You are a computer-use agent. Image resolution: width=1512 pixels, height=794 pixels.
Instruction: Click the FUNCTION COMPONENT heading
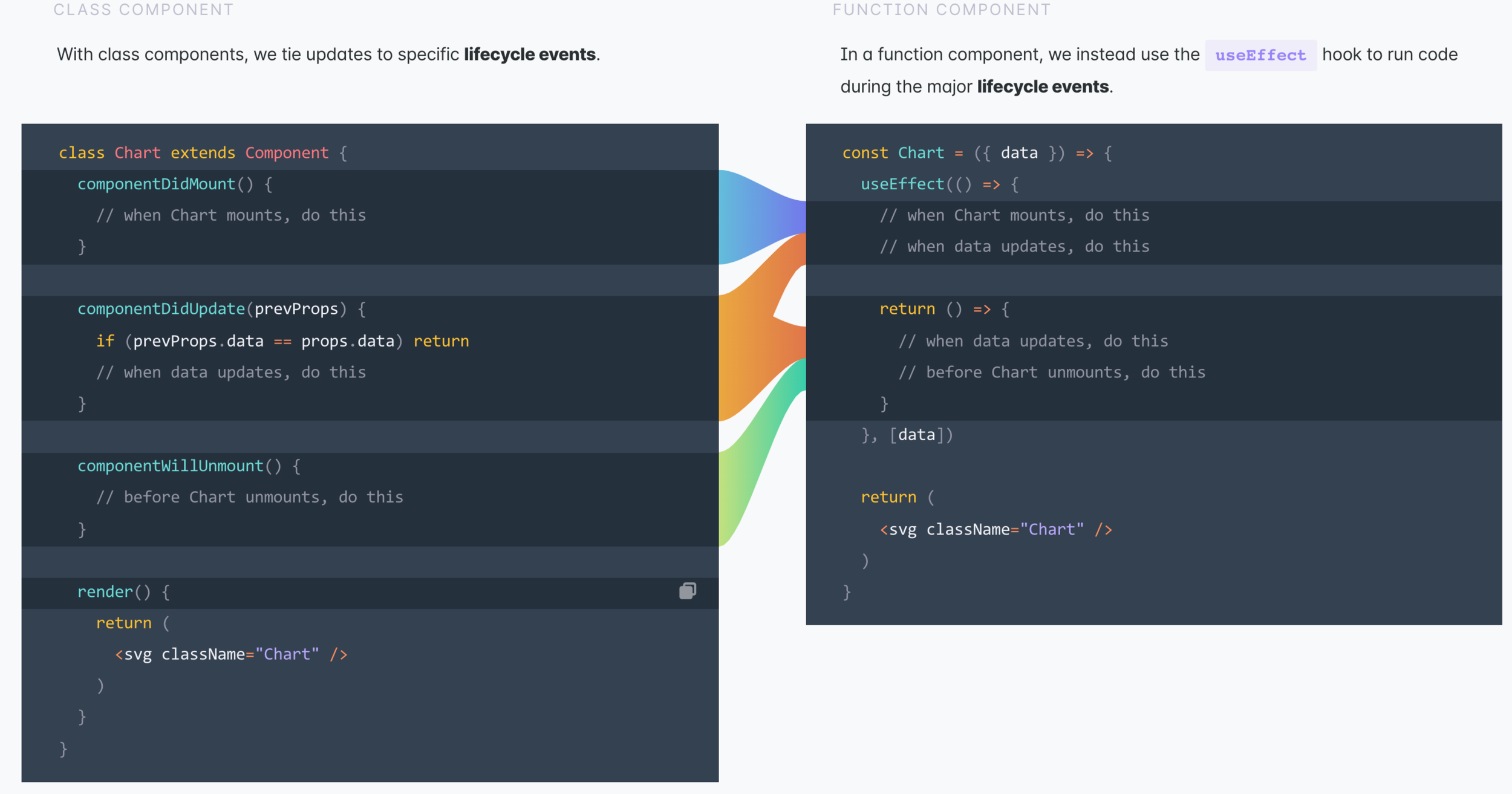(941, 10)
